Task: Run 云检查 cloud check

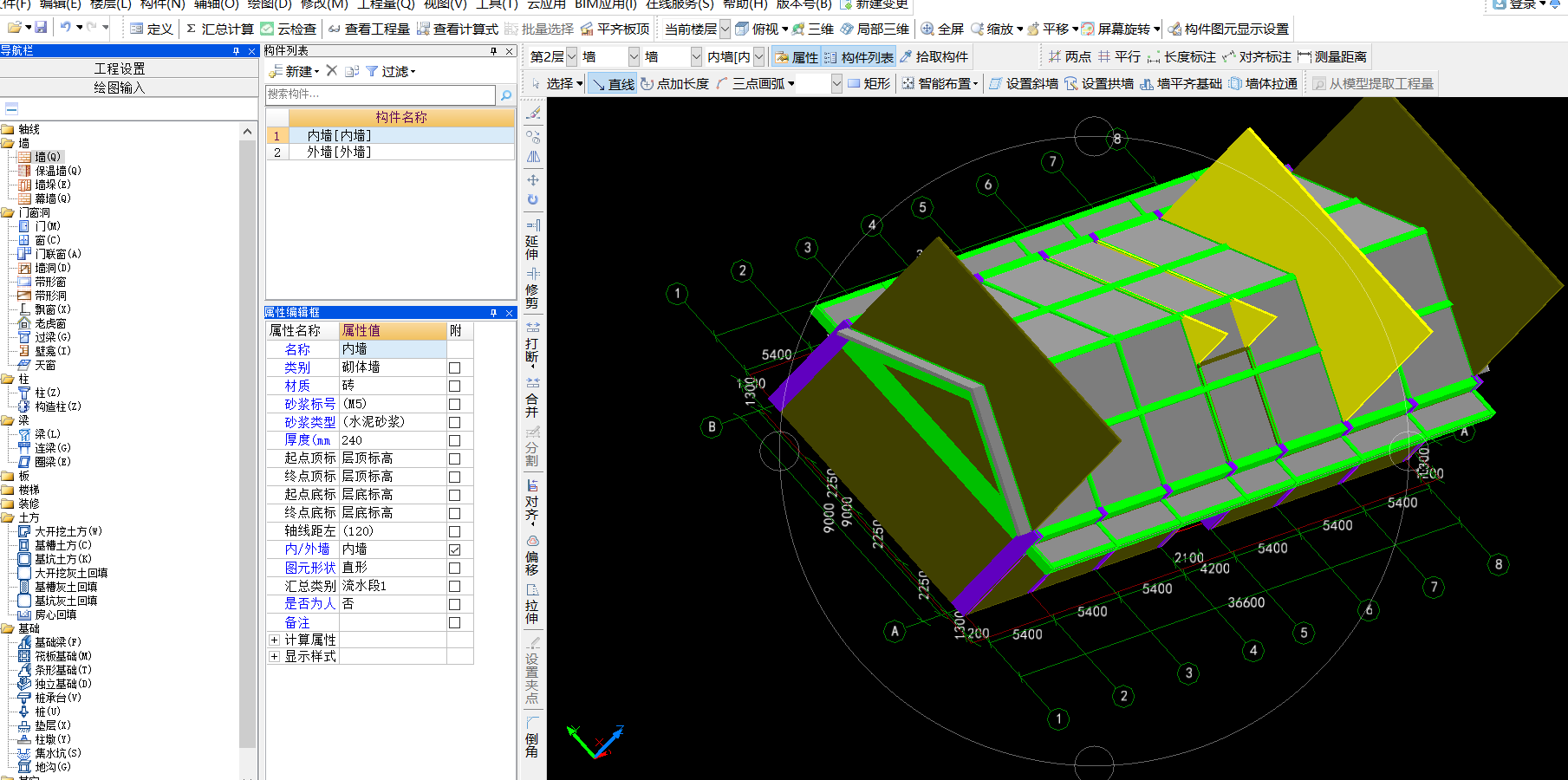Action: (289, 29)
